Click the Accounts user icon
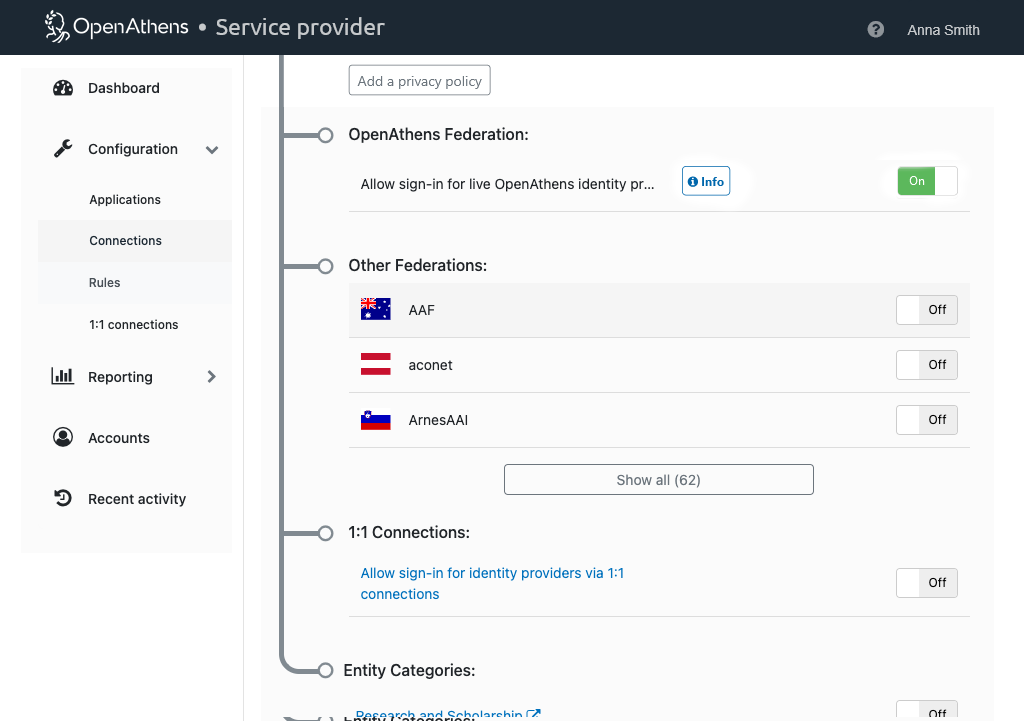This screenshot has height=721, width=1024. (x=63, y=438)
